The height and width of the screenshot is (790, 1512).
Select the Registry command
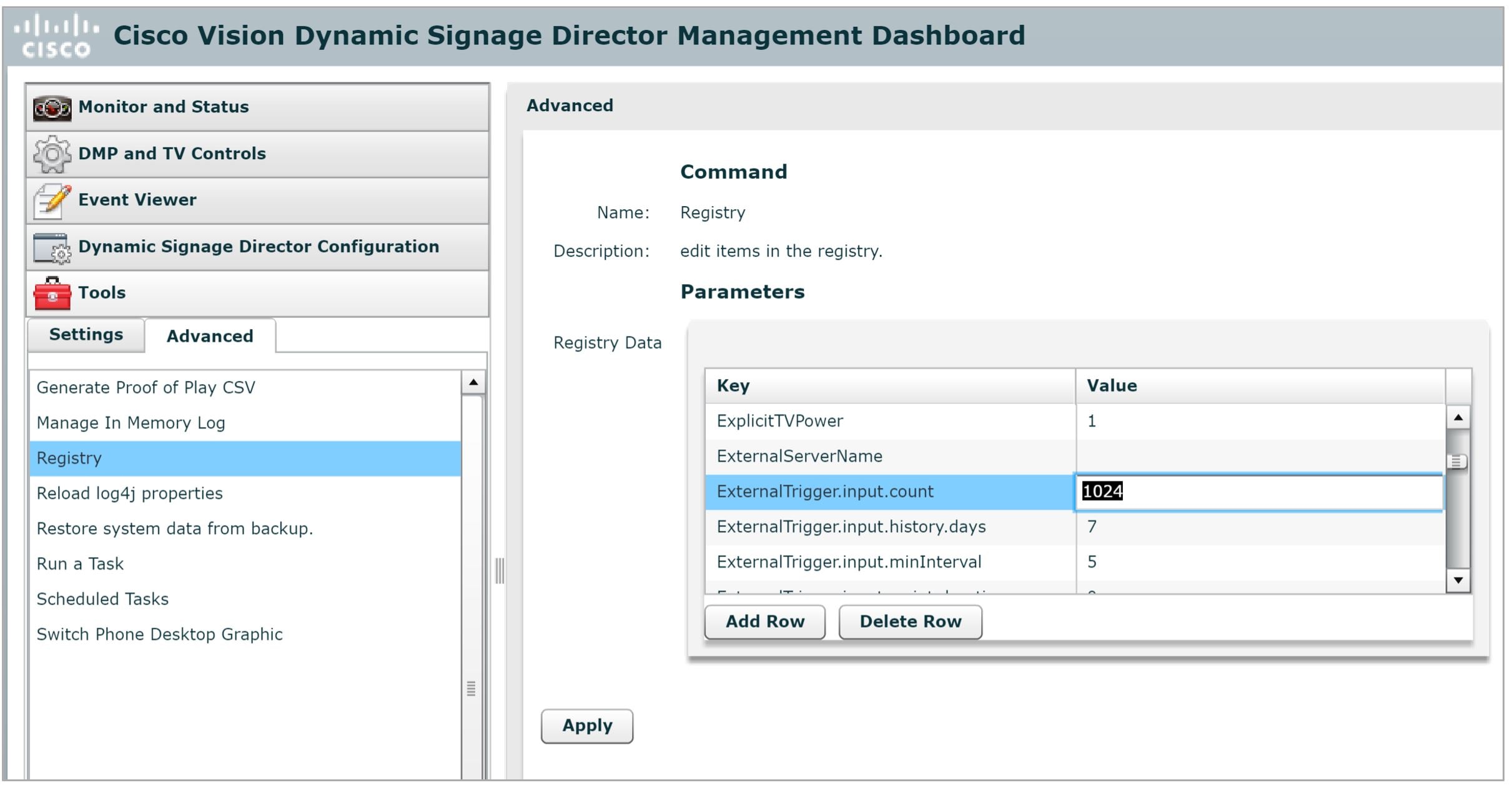click(245, 458)
